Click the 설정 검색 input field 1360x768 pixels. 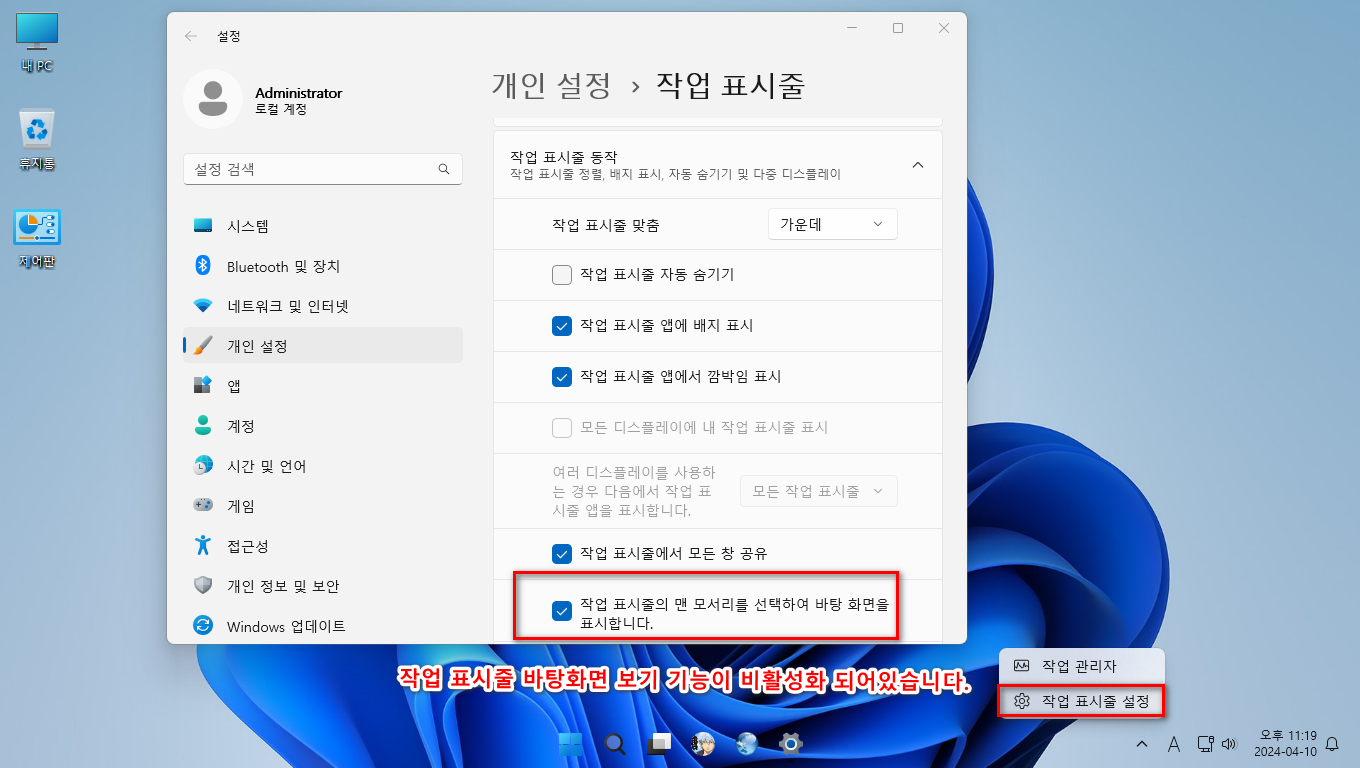pos(323,169)
